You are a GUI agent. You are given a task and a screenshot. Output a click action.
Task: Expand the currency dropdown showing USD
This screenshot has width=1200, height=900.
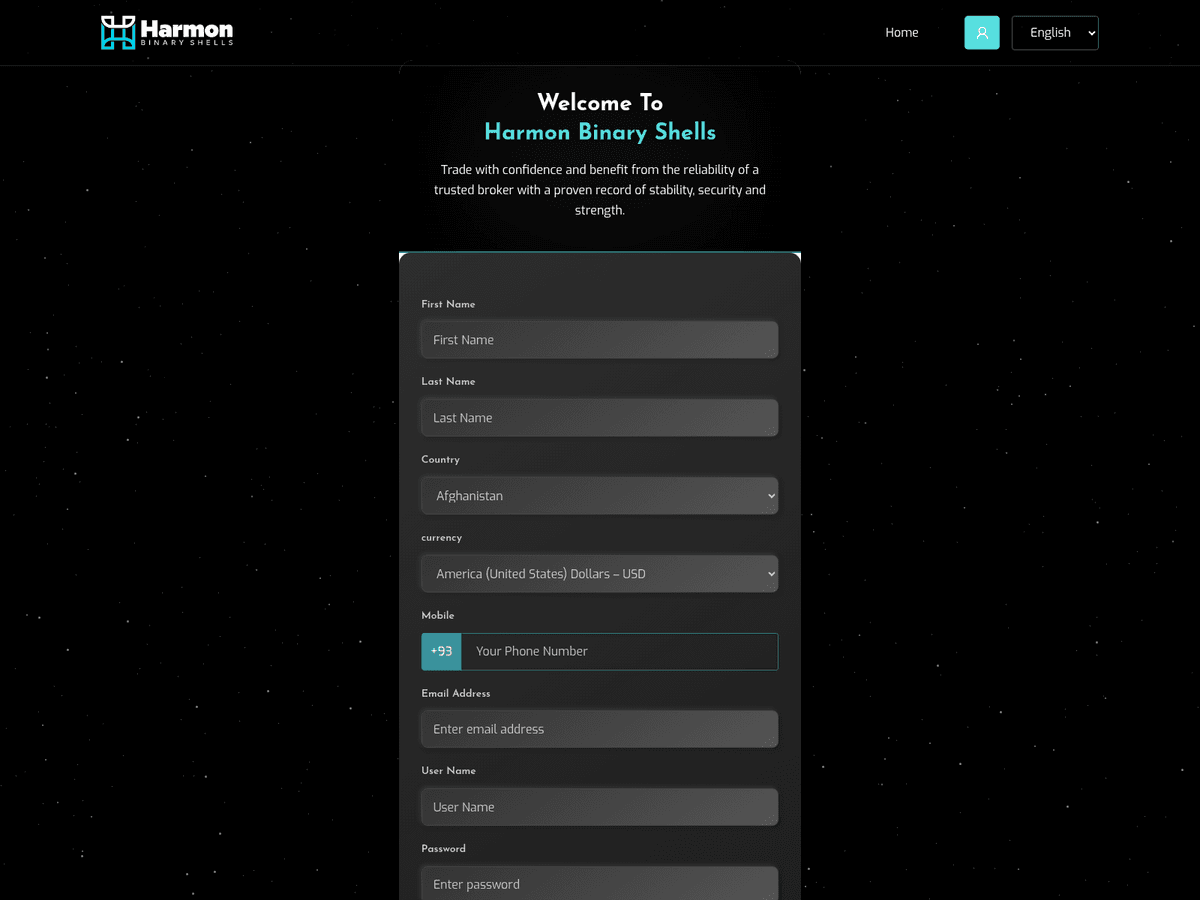[x=600, y=574]
